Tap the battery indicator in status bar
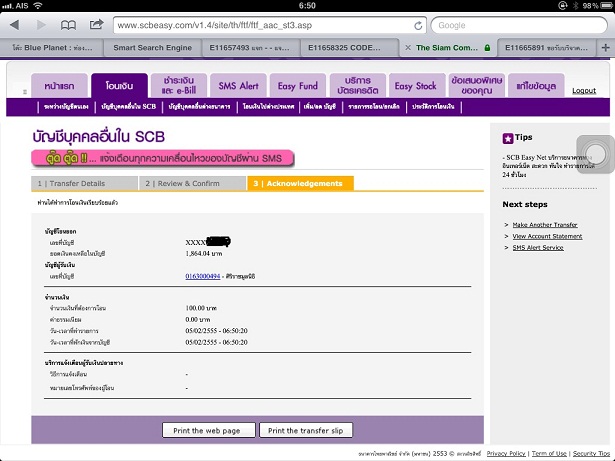Screen dimensions: 615x461 (x=606, y=5)
